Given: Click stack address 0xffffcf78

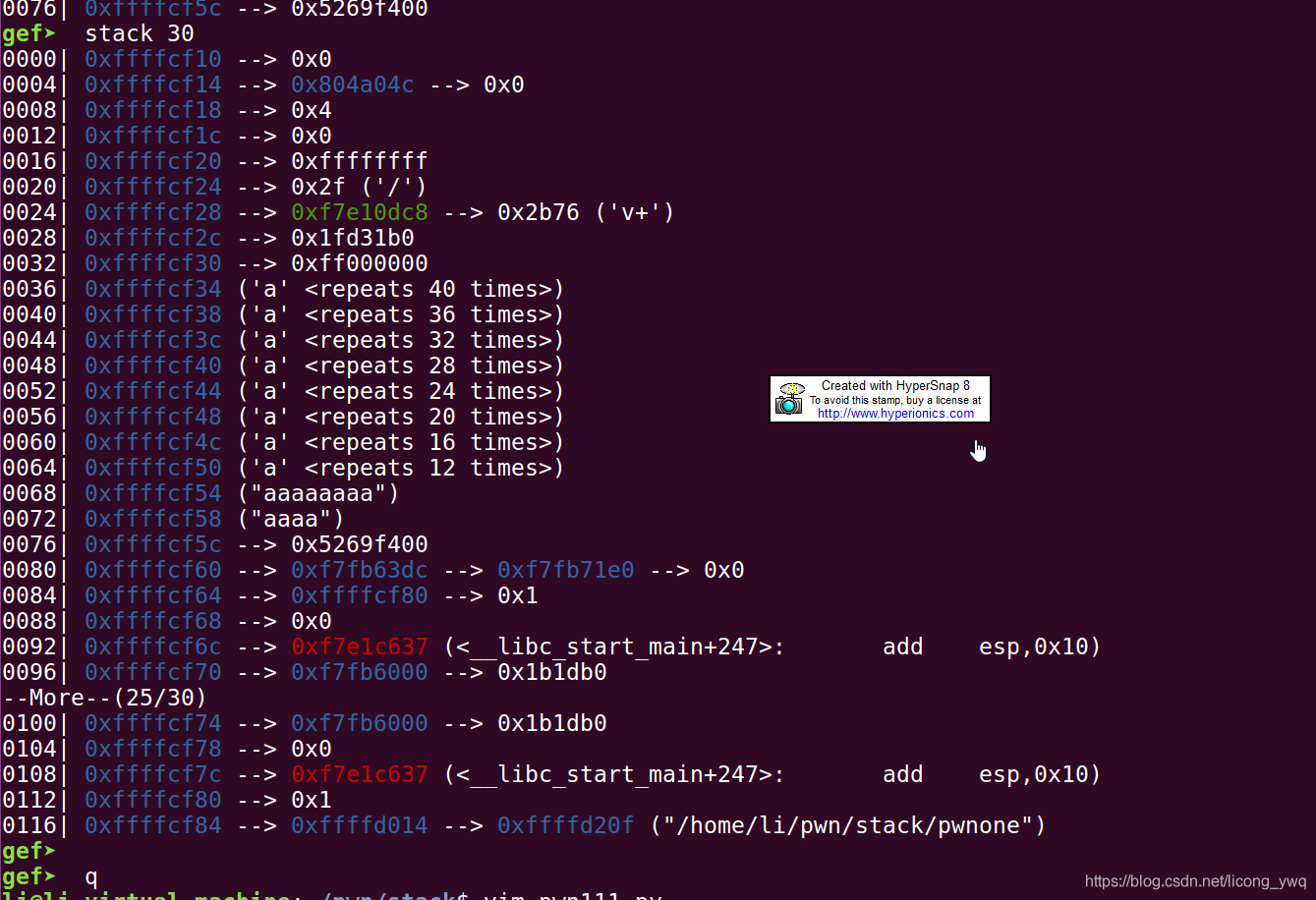Looking at the screenshot, I should coord(153,749).
